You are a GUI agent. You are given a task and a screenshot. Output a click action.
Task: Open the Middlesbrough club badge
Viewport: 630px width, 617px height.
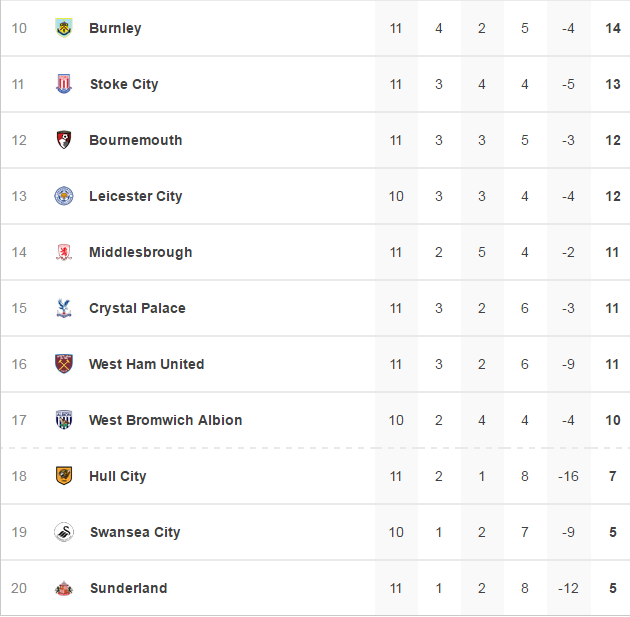coord(64,252)
